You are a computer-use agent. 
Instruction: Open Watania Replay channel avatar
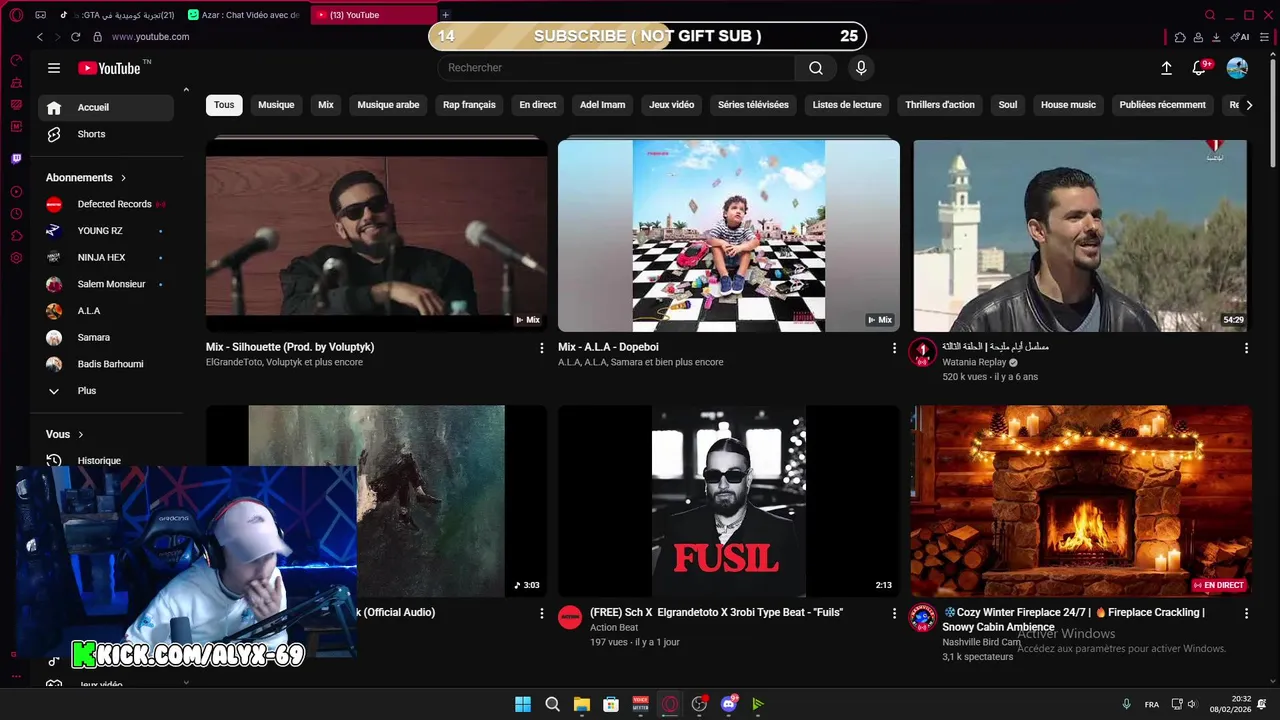[x=922, y=352]
